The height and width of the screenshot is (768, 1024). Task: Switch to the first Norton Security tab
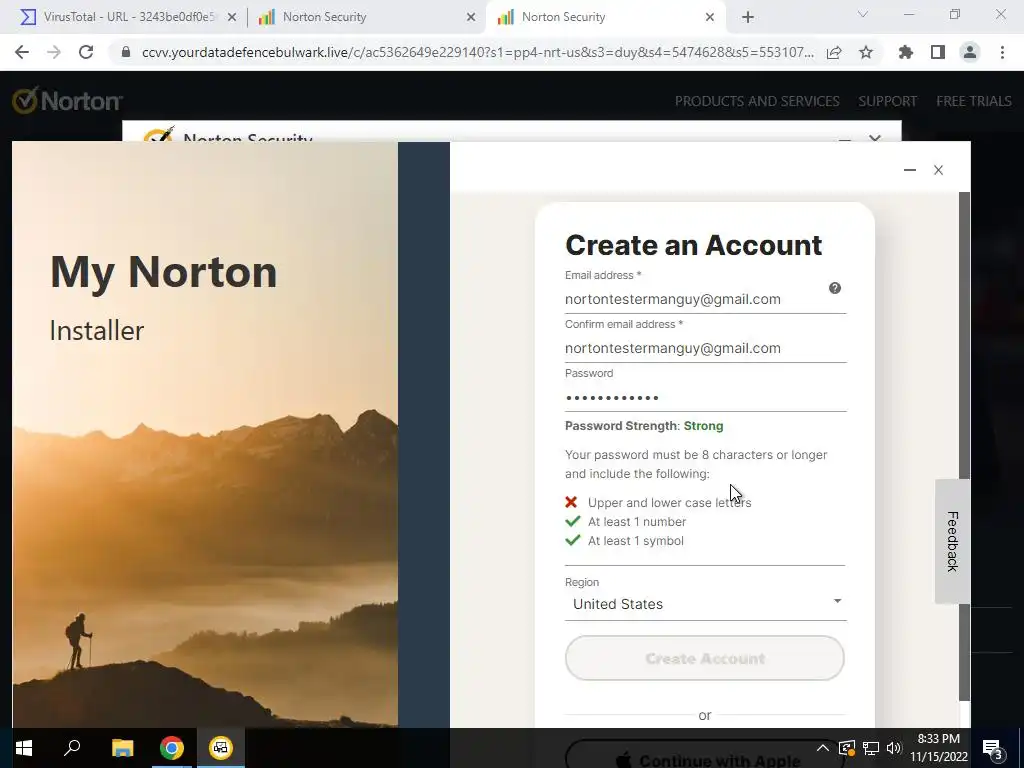pyautogui.click(x=366, y=17)
